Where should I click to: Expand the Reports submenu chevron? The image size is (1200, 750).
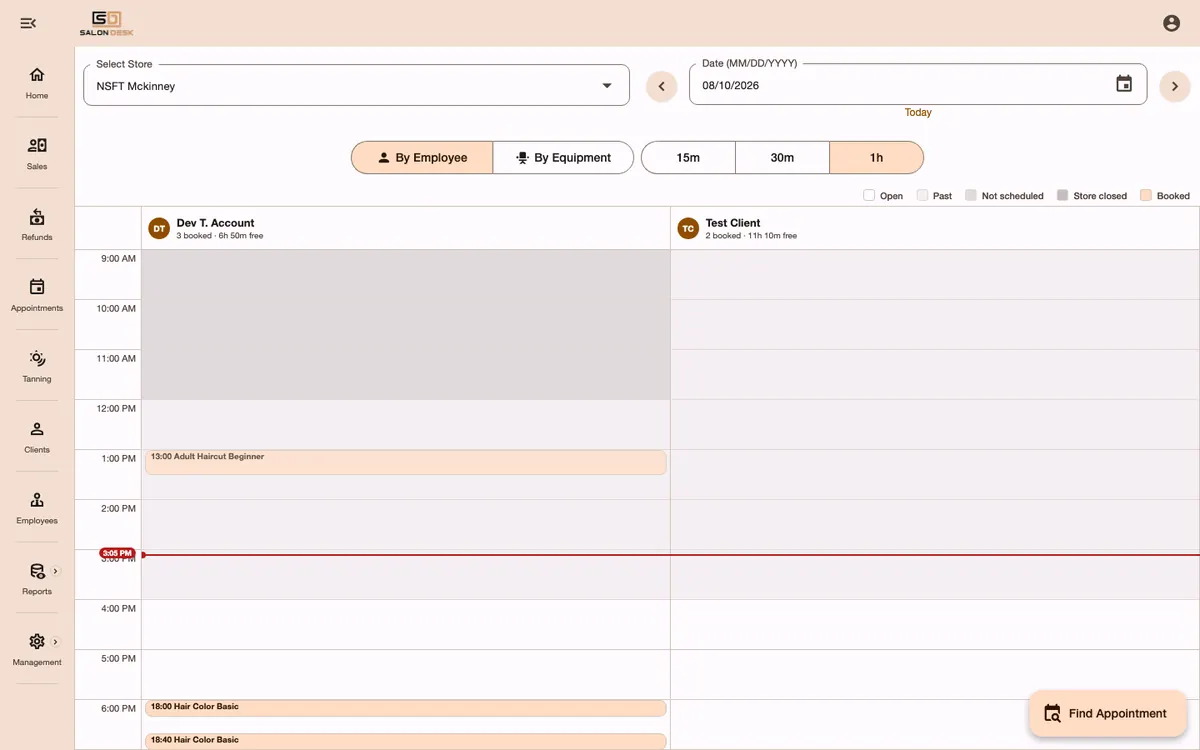coord(55,571)
